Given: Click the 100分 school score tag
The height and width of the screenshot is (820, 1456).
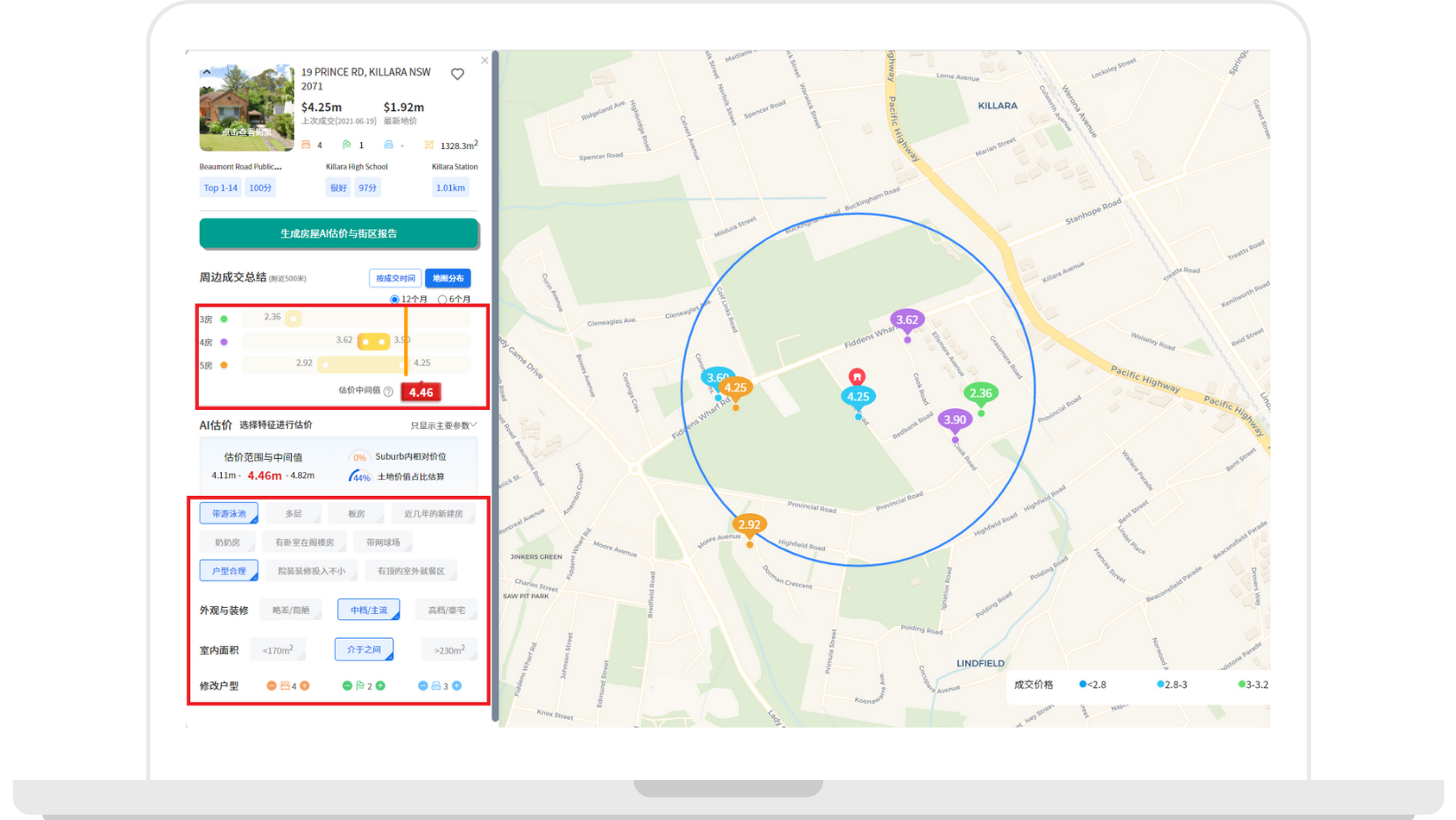Looking at the screenshot, I should point(260,187).
